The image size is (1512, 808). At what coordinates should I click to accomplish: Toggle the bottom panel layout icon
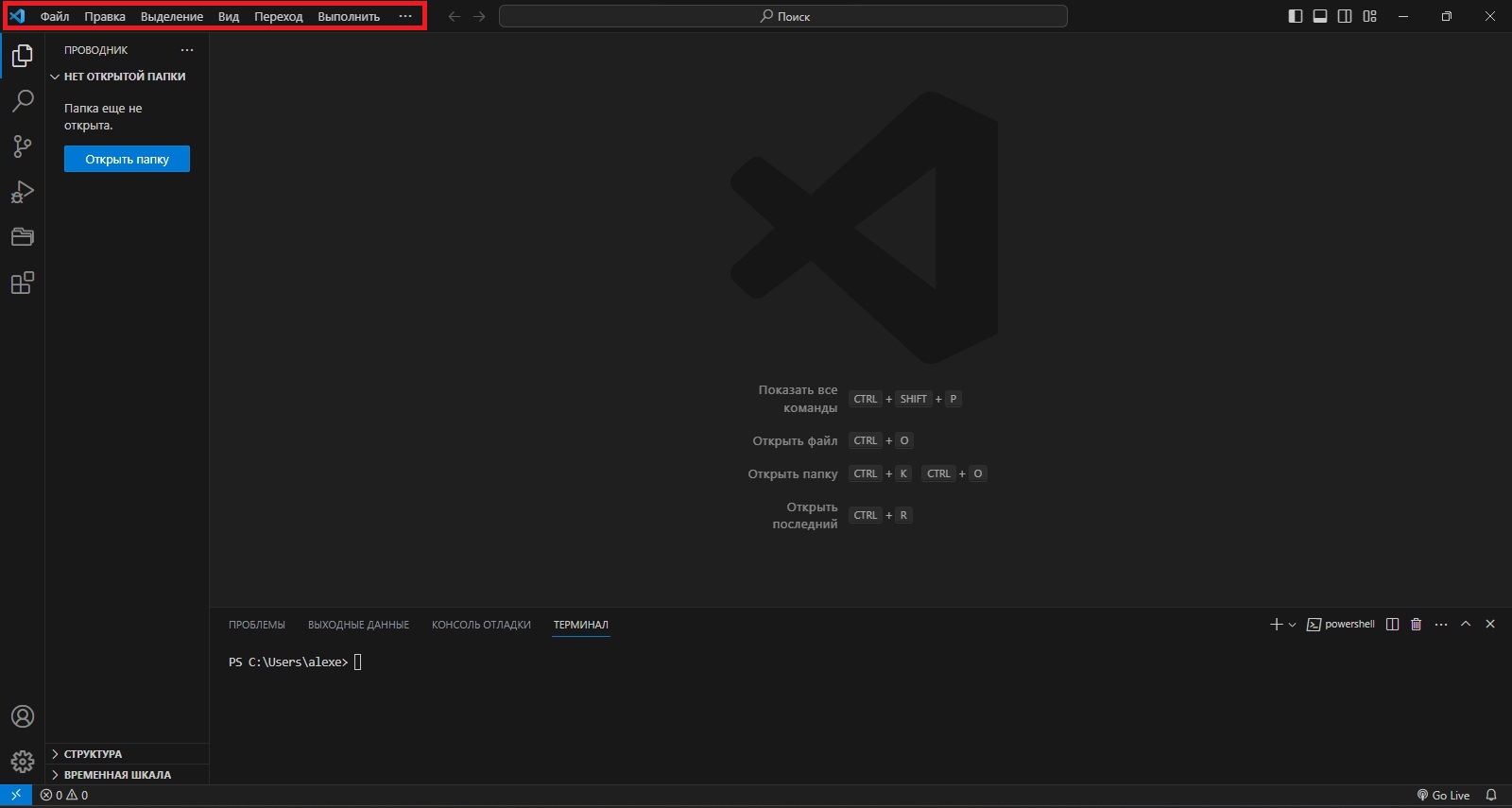point(1320,16)
